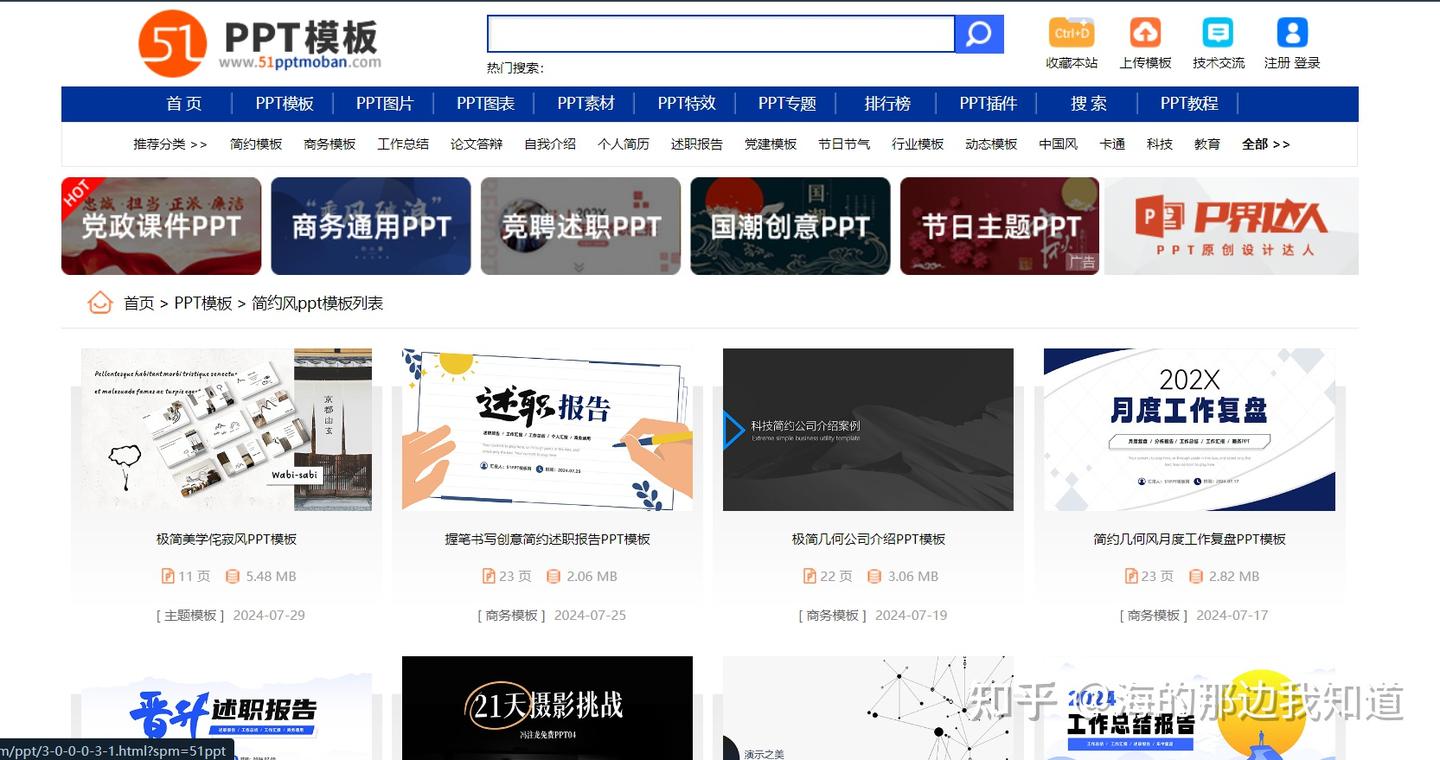The image size is (1440, 760).
Task: Select the 科技 subcategory tab
Action: point(1160,143)
